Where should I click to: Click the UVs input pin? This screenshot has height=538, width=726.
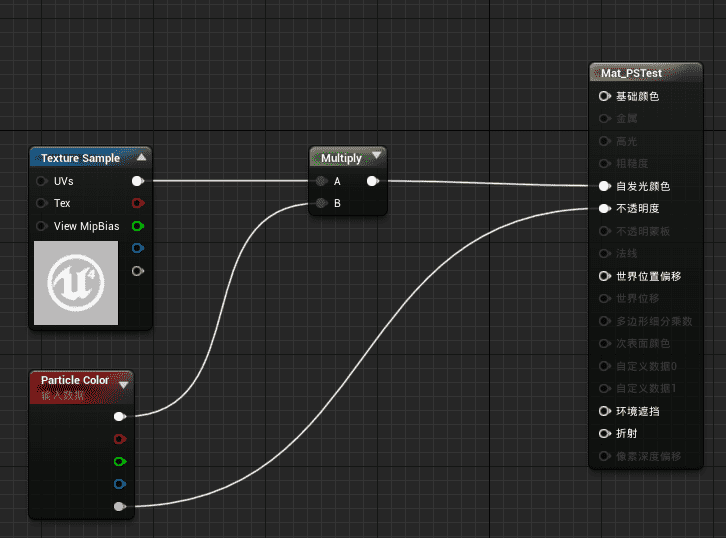pyautogui.click(x=41, y=181)
